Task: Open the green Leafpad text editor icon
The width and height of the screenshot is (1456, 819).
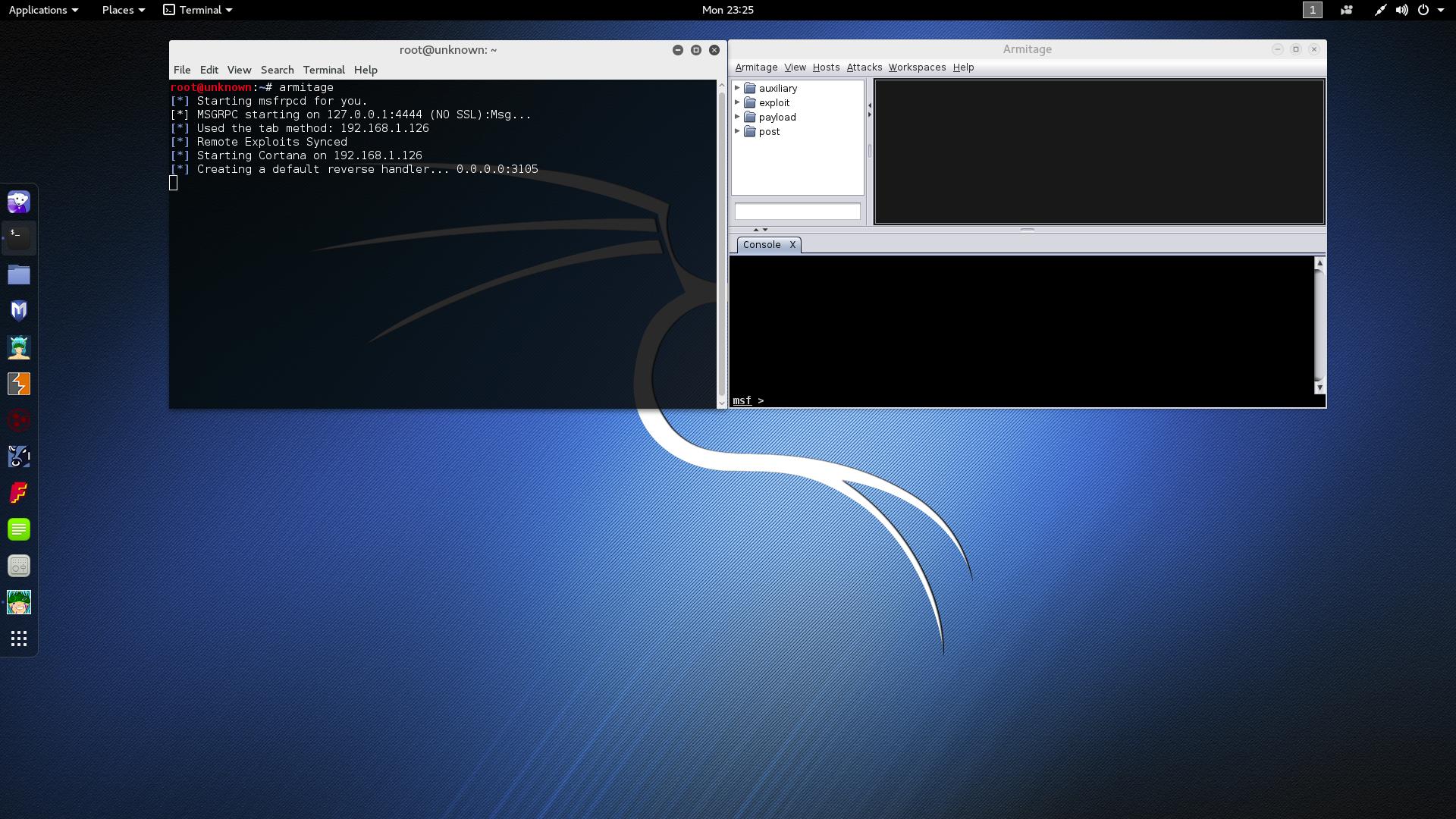Action: click(x=19, y=529)
